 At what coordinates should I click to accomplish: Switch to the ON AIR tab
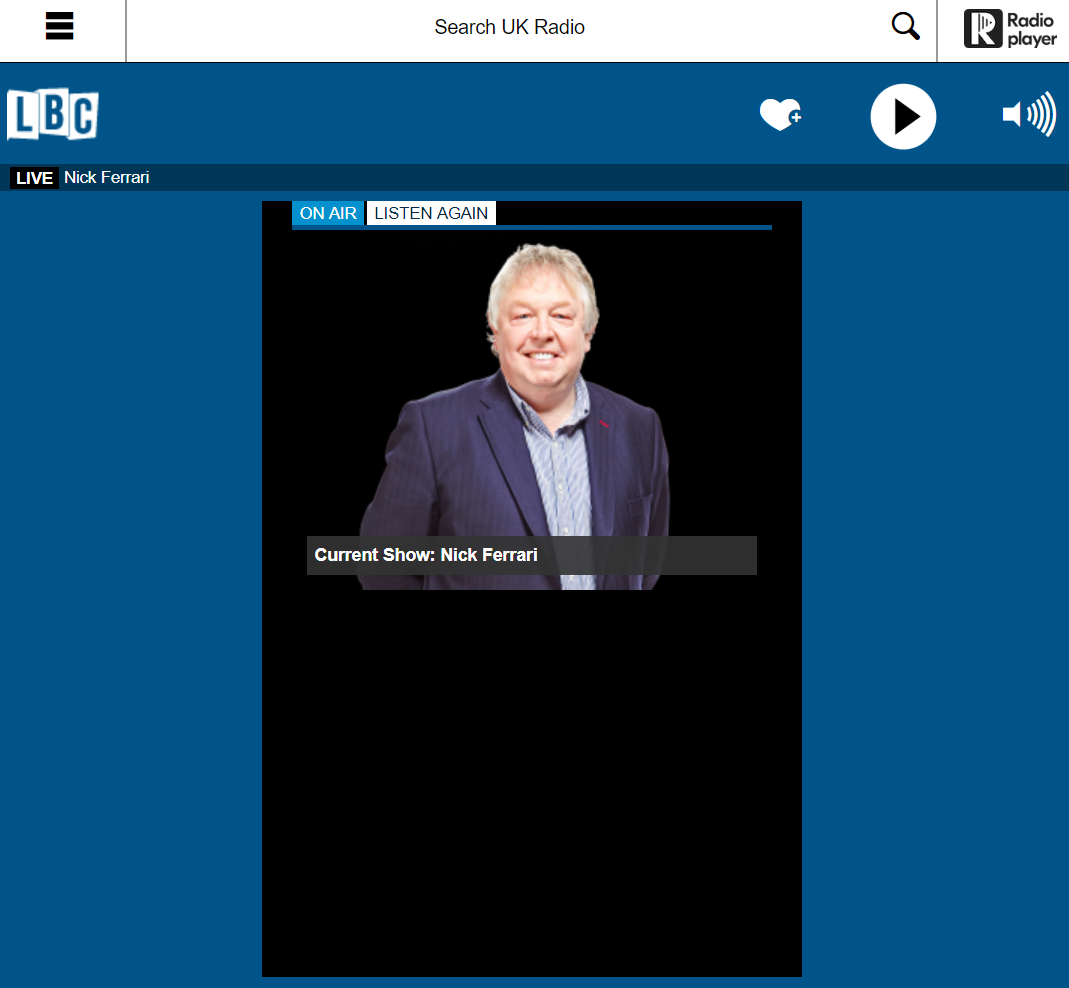(x=328, y=213)
